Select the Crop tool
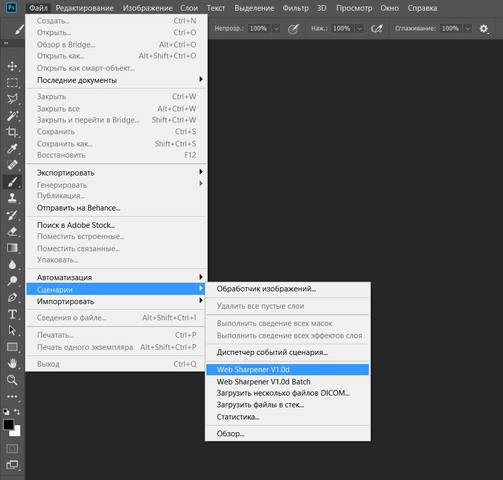 click(x=12, y=132)
